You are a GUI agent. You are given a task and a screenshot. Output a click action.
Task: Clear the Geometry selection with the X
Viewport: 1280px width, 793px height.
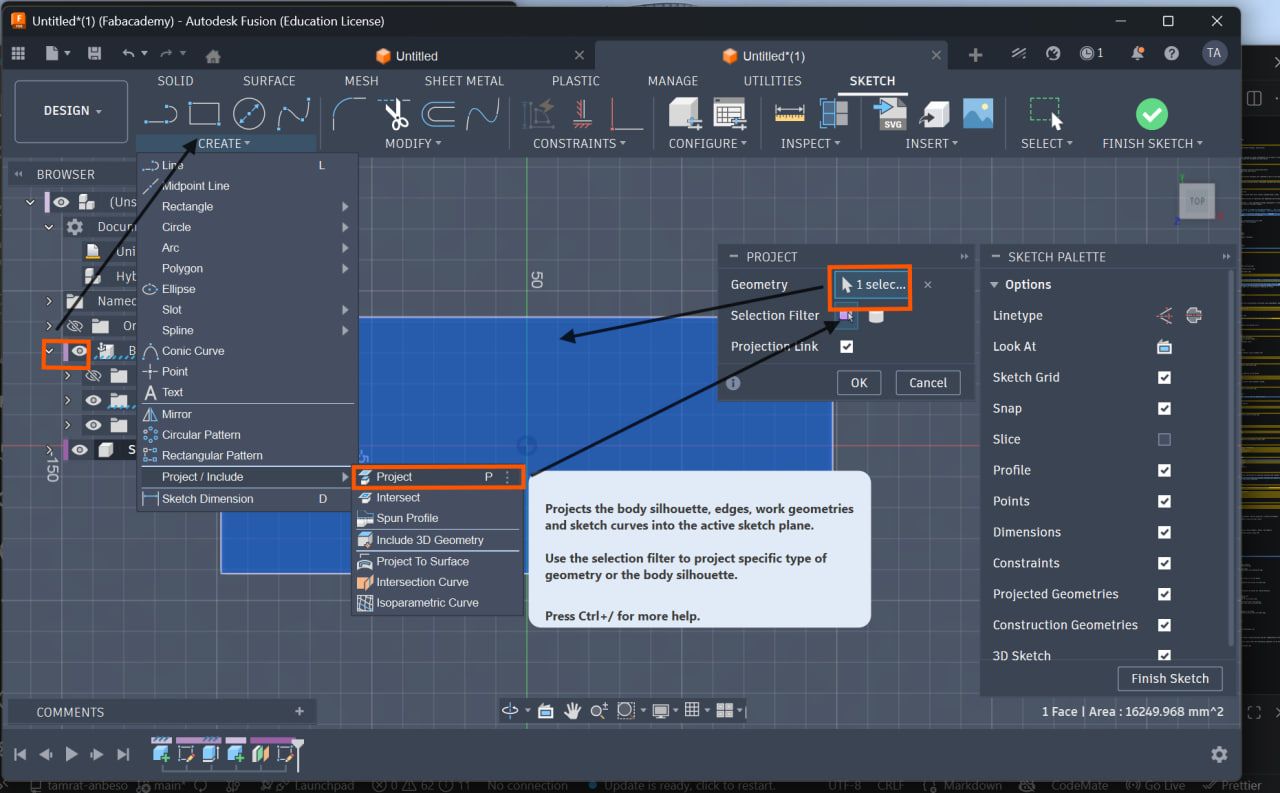tap(928, 285)
